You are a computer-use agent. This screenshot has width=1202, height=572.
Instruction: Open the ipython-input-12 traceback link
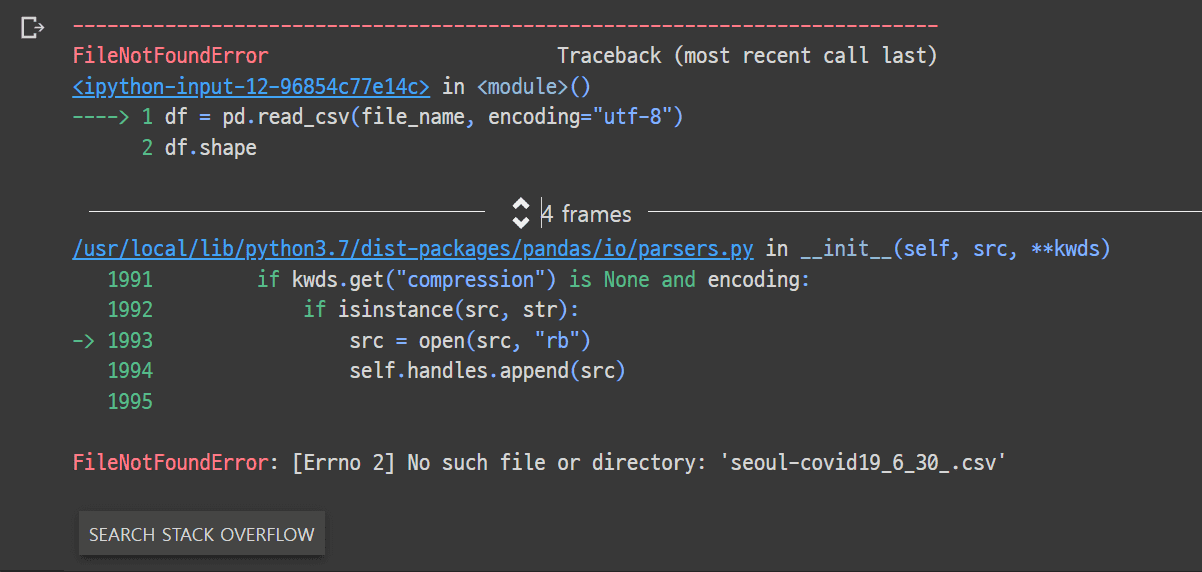251,87
